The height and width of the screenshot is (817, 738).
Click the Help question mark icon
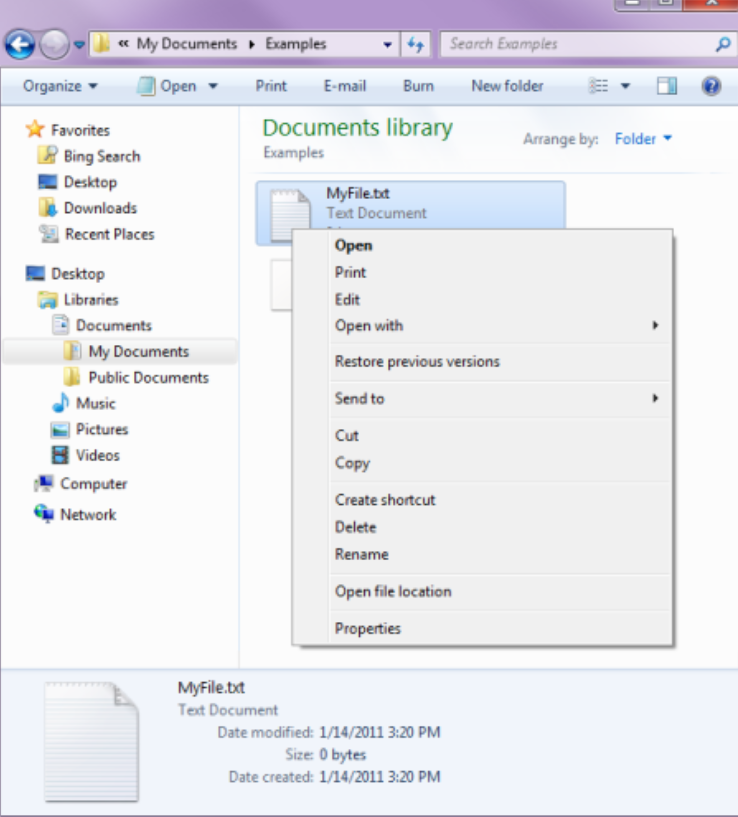[711, 86]
